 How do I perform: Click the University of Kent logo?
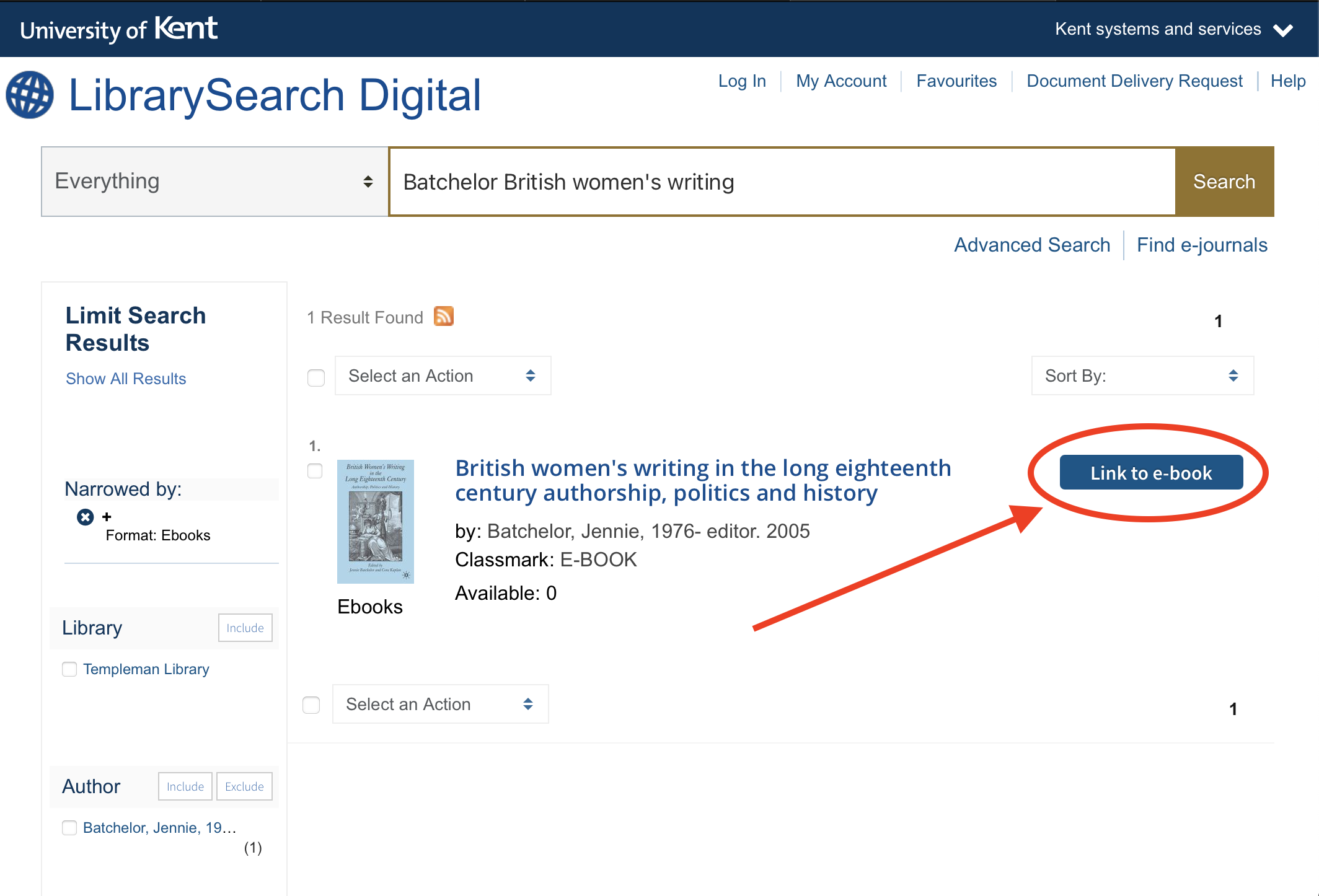click(118, 29)
